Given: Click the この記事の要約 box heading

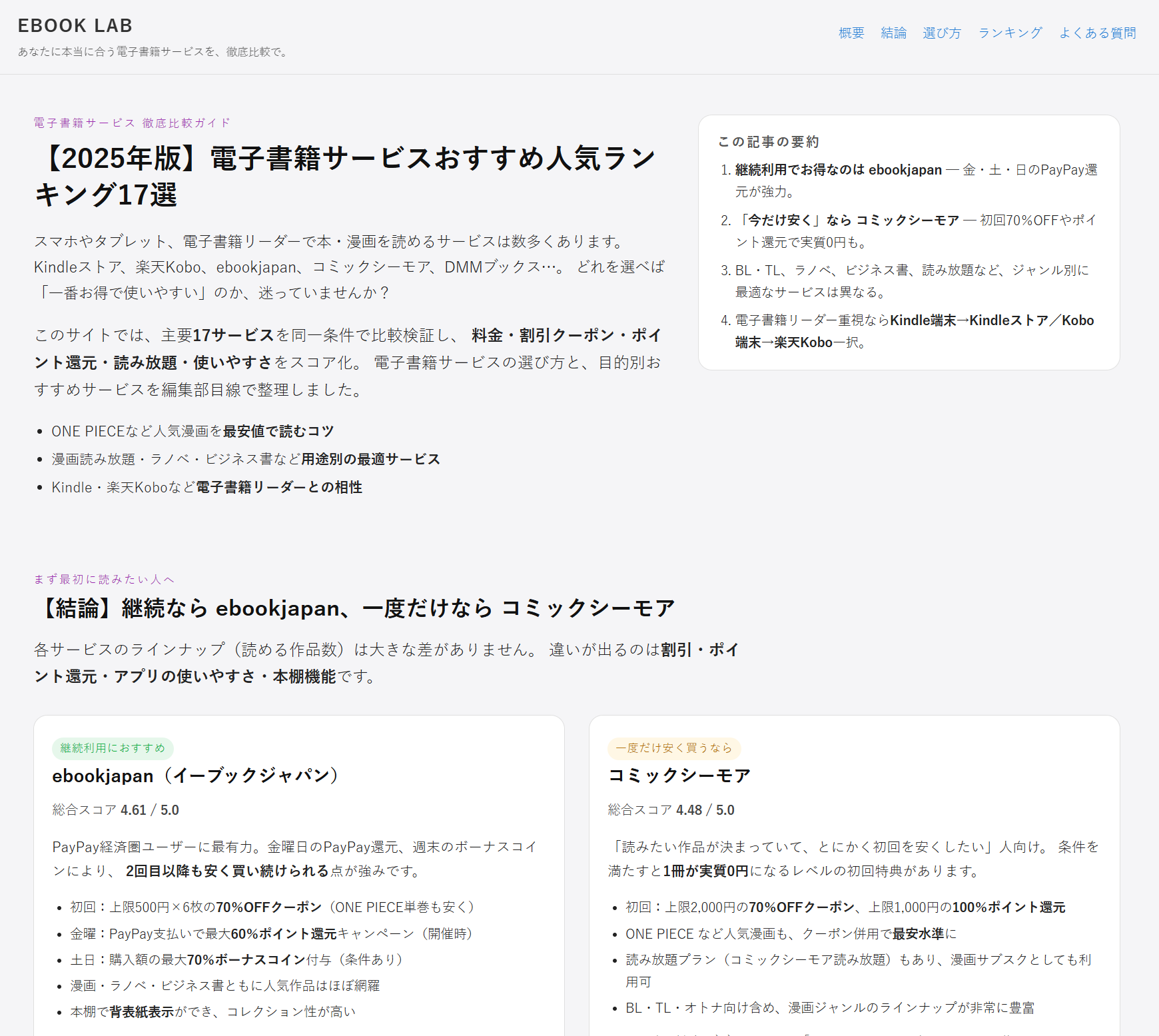Looking at the screenshot, I should [767, 141].
